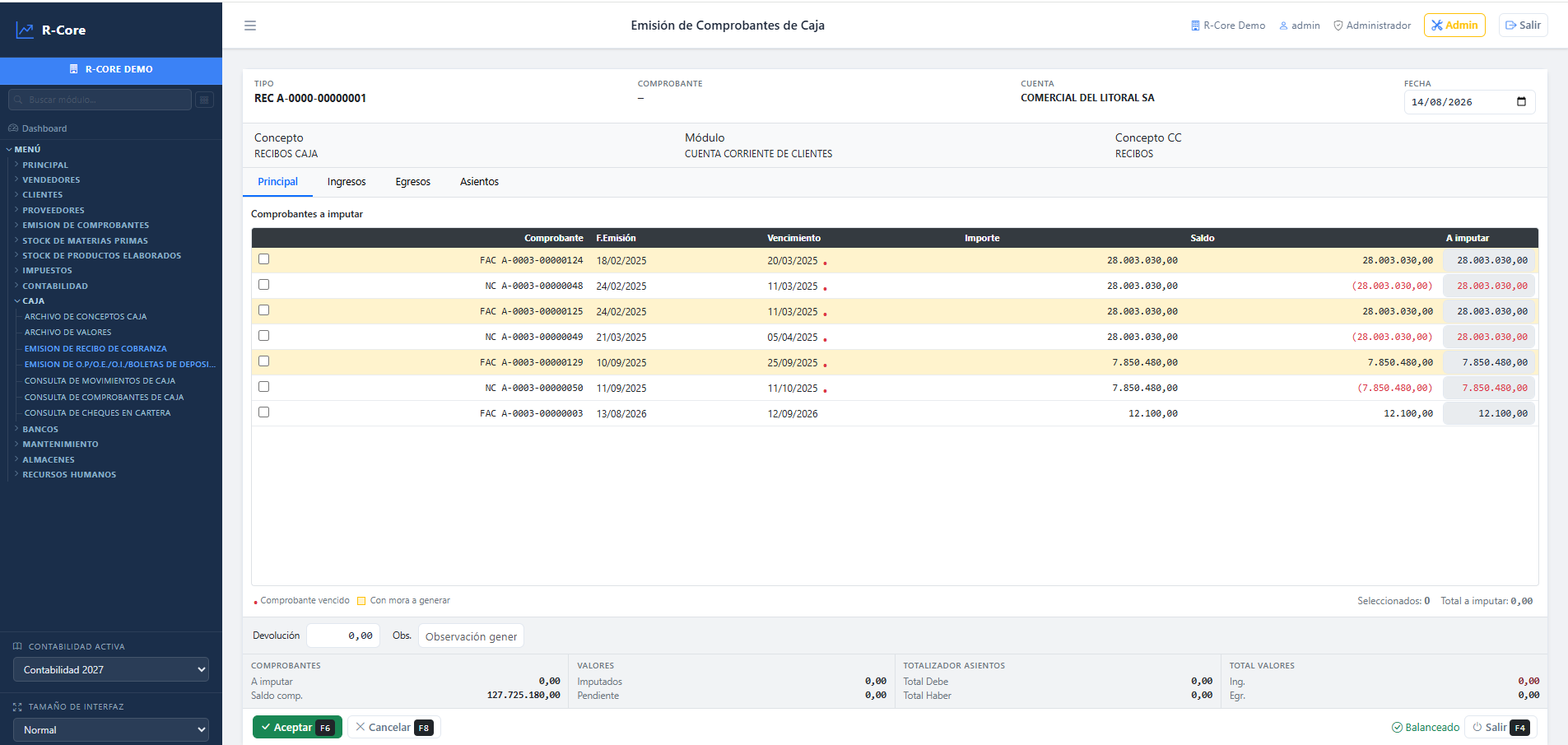Viewport: 1568px width, 745px height.
Task: Open the Normal interface size dropdown
Action: [x=111, y=730]
